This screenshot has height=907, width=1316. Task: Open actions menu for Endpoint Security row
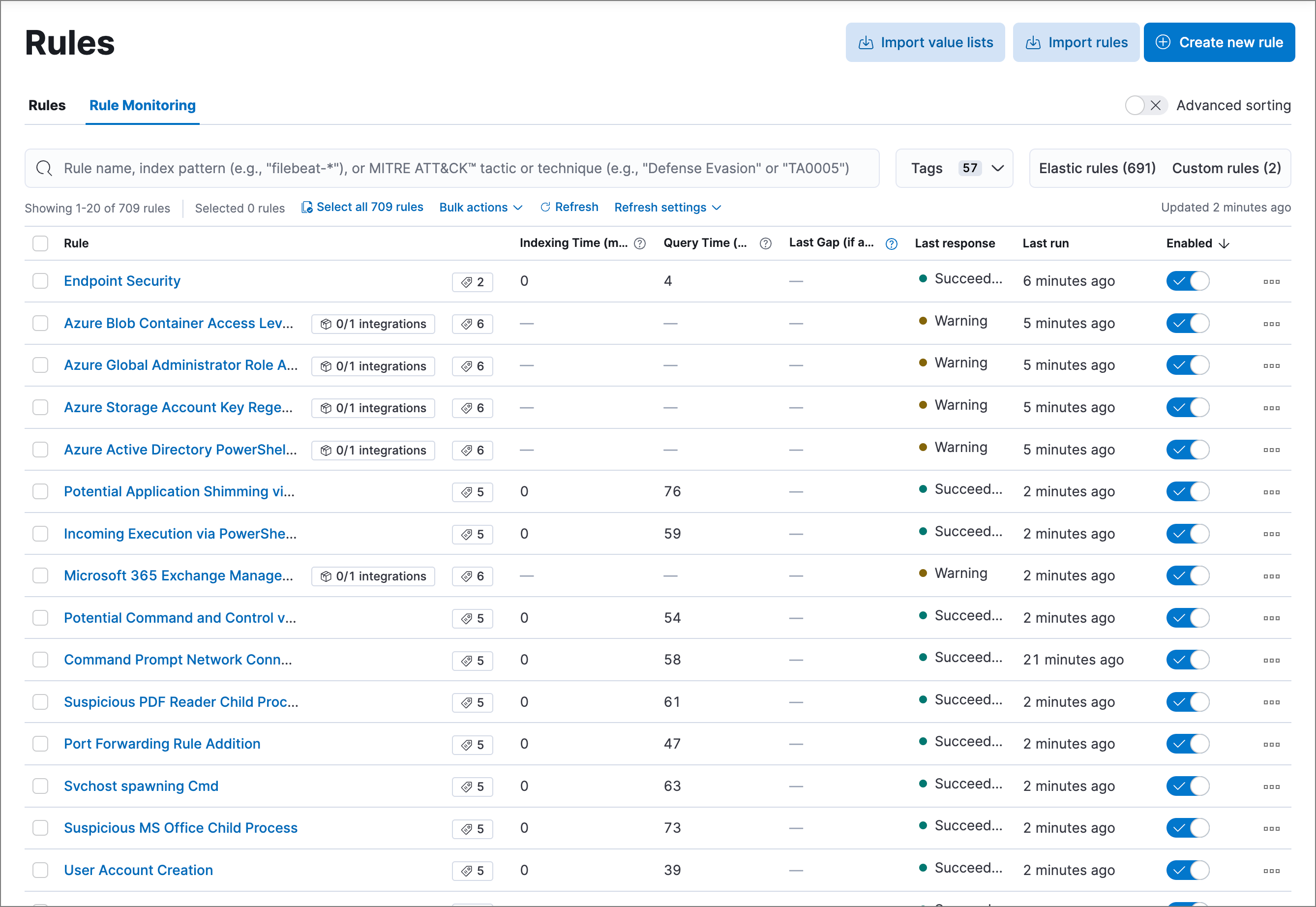coord(1271,282)
